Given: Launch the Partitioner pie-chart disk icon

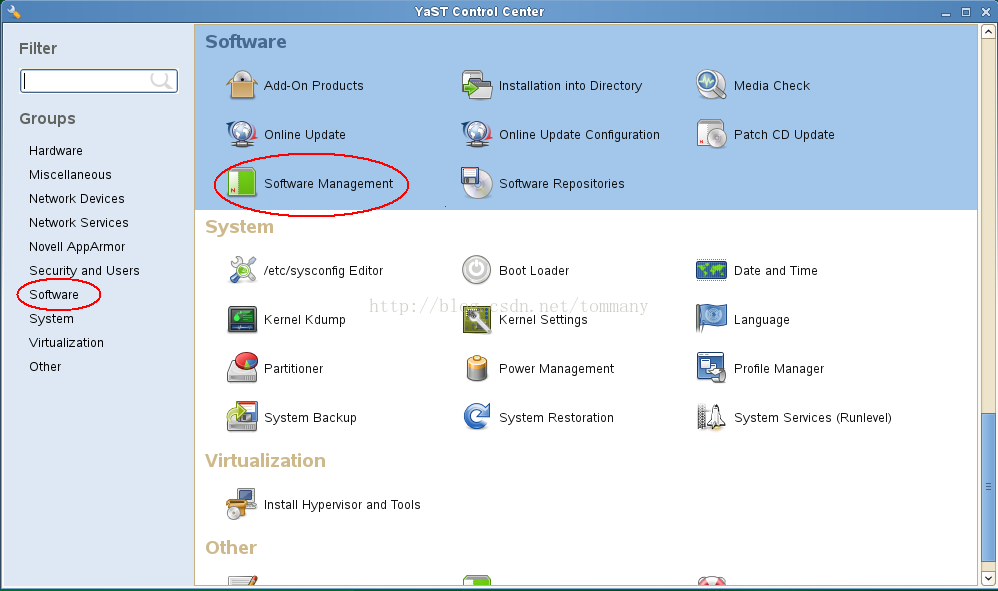Looking at the screenshot, I should tap(242, 368).
